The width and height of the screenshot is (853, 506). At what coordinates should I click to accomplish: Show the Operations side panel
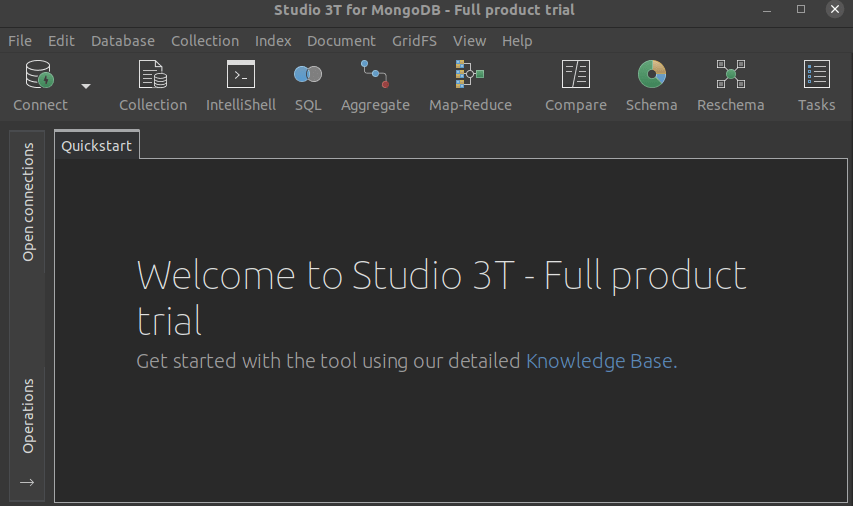pyautogui.click(x=28, y=416)
